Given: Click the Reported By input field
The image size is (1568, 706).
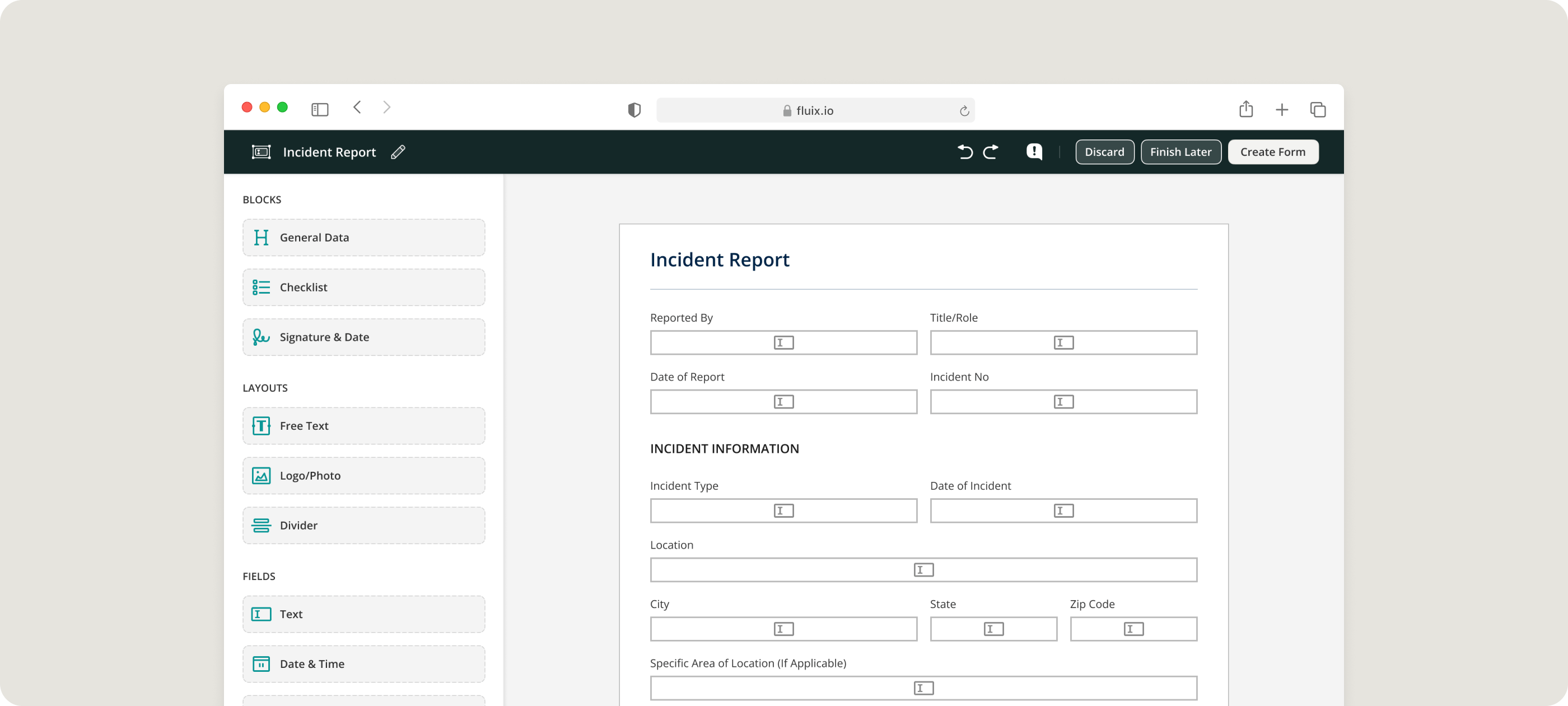Looking at the screenshot, I should pyautogui.click(x=783, y=343).
